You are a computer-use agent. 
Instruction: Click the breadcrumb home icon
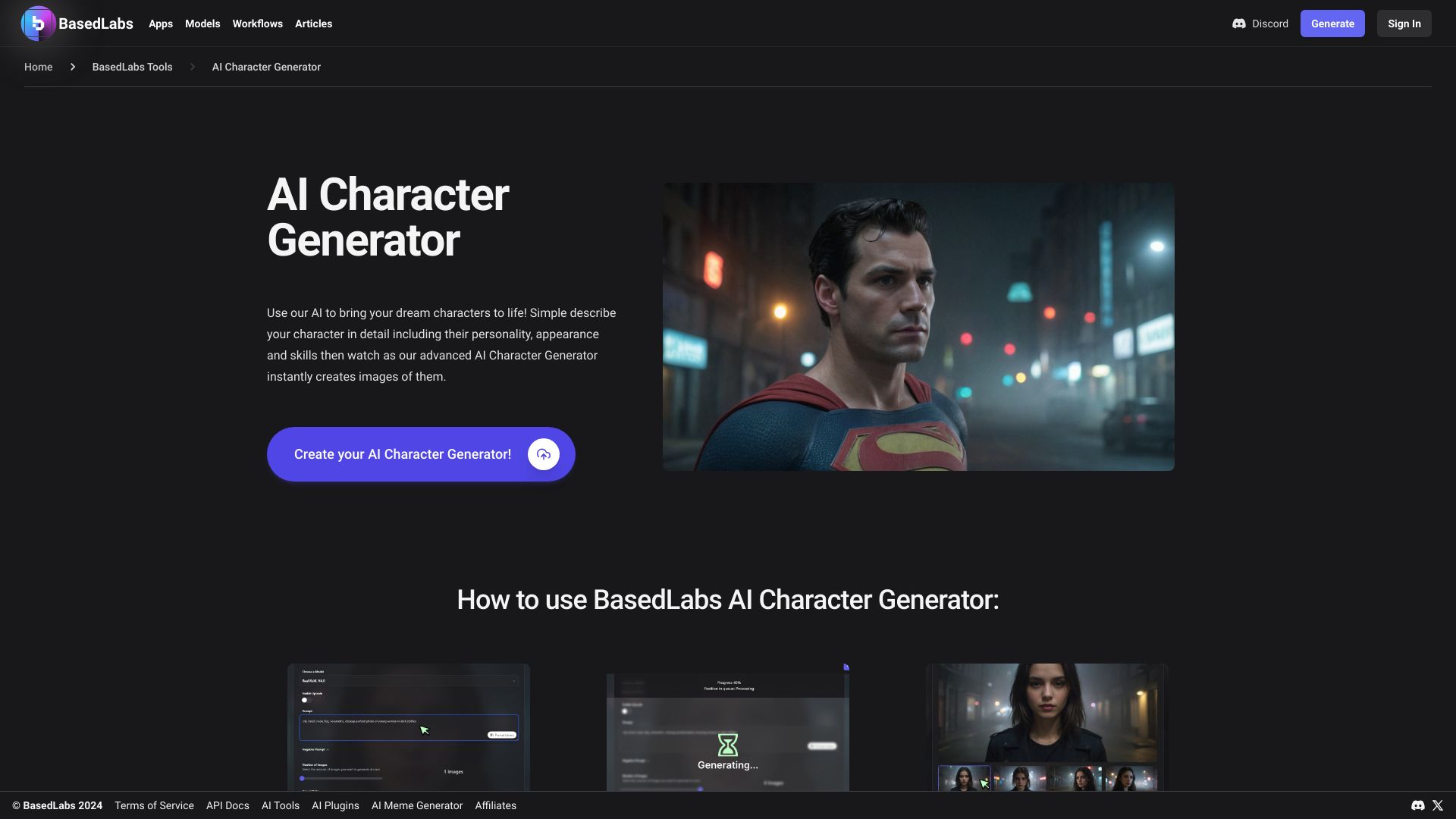point(38,67)
